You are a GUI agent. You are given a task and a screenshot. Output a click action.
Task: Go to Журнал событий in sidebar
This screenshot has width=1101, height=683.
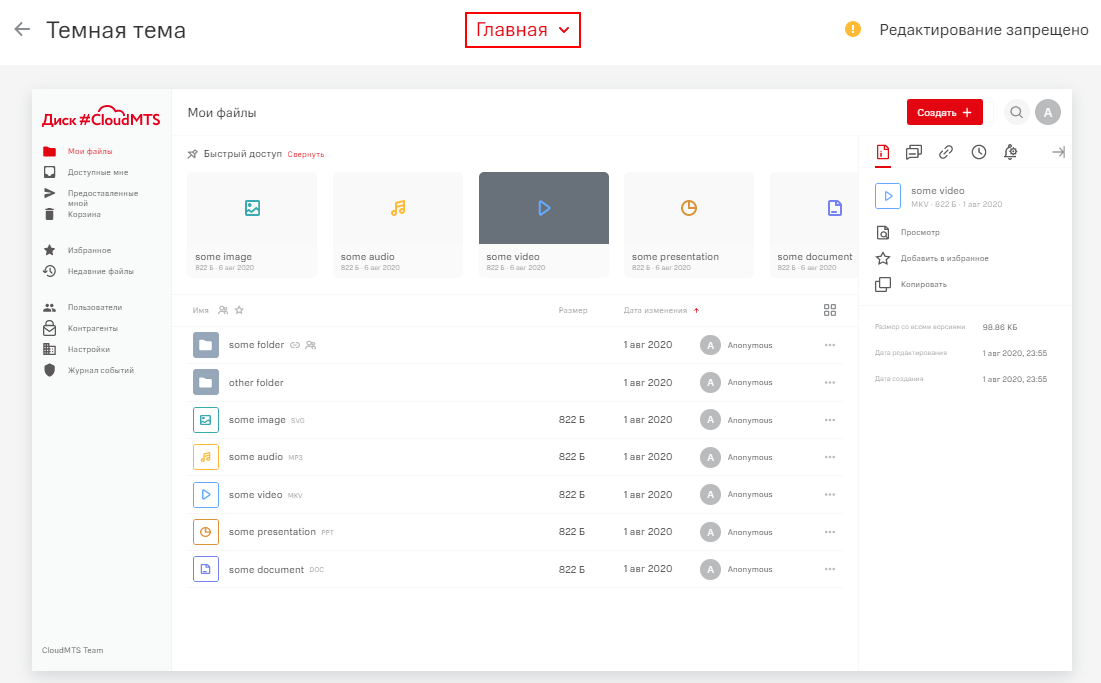pyautogui.click(x=100, y=370)
